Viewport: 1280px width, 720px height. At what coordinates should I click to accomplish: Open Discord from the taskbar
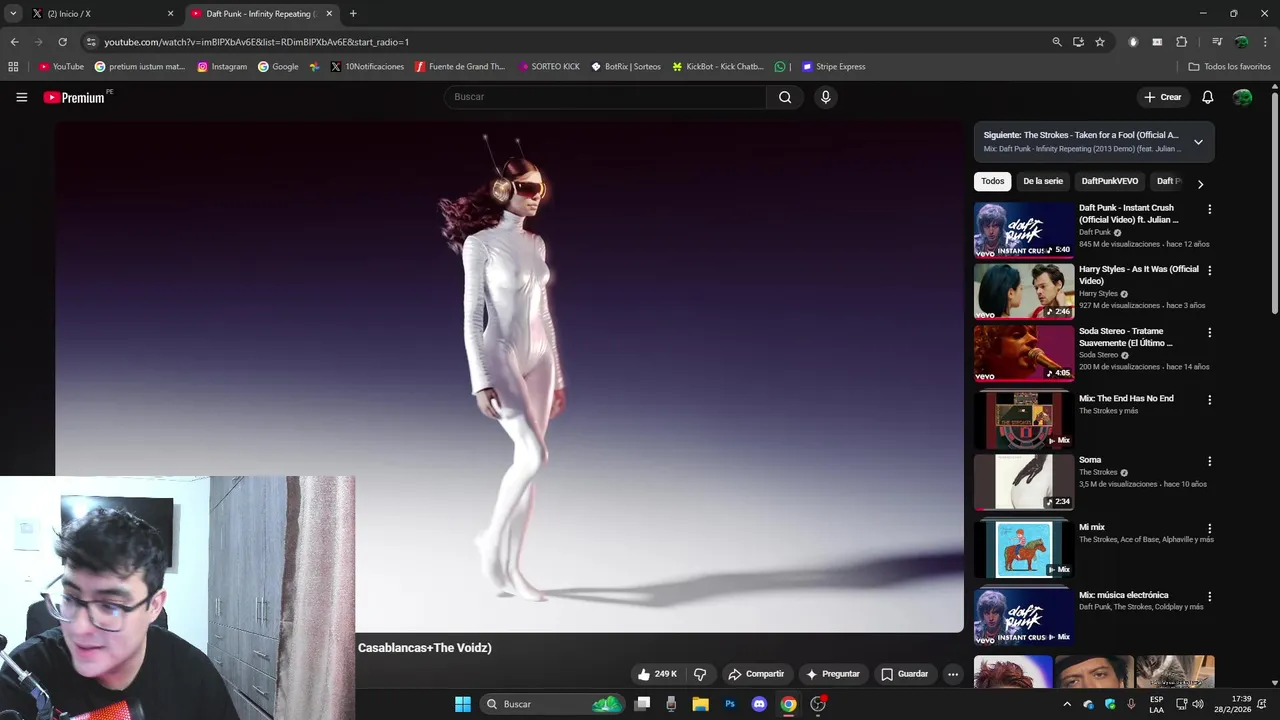click(x=759, y=704)
